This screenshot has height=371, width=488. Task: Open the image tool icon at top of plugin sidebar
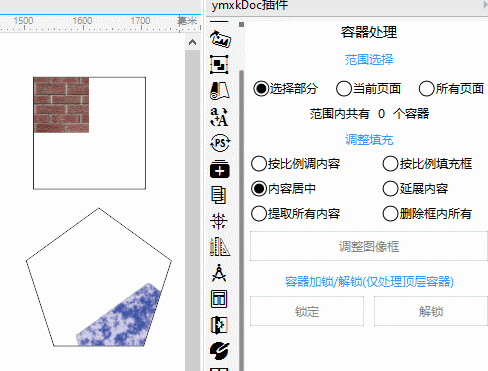tap(220, 39)
